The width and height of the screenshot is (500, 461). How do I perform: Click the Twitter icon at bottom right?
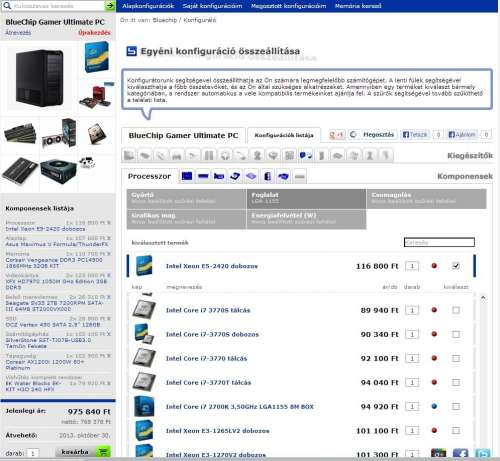483,454
